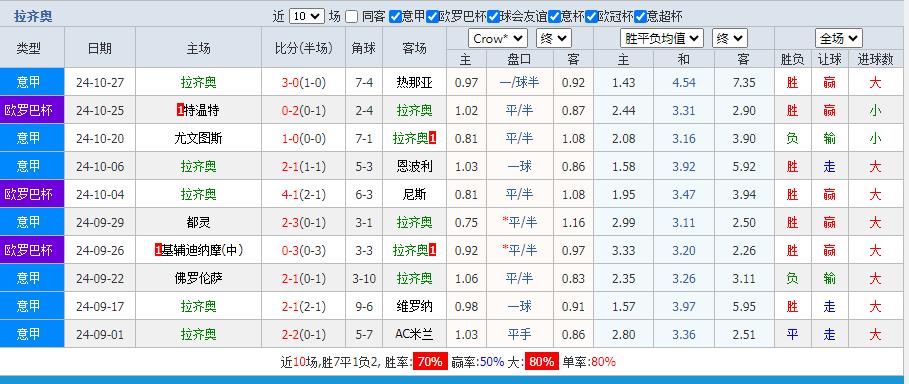Click the red card marker beside 基辅迪纳摩
This screenshot has width=909, height=384.
[158, 250]
